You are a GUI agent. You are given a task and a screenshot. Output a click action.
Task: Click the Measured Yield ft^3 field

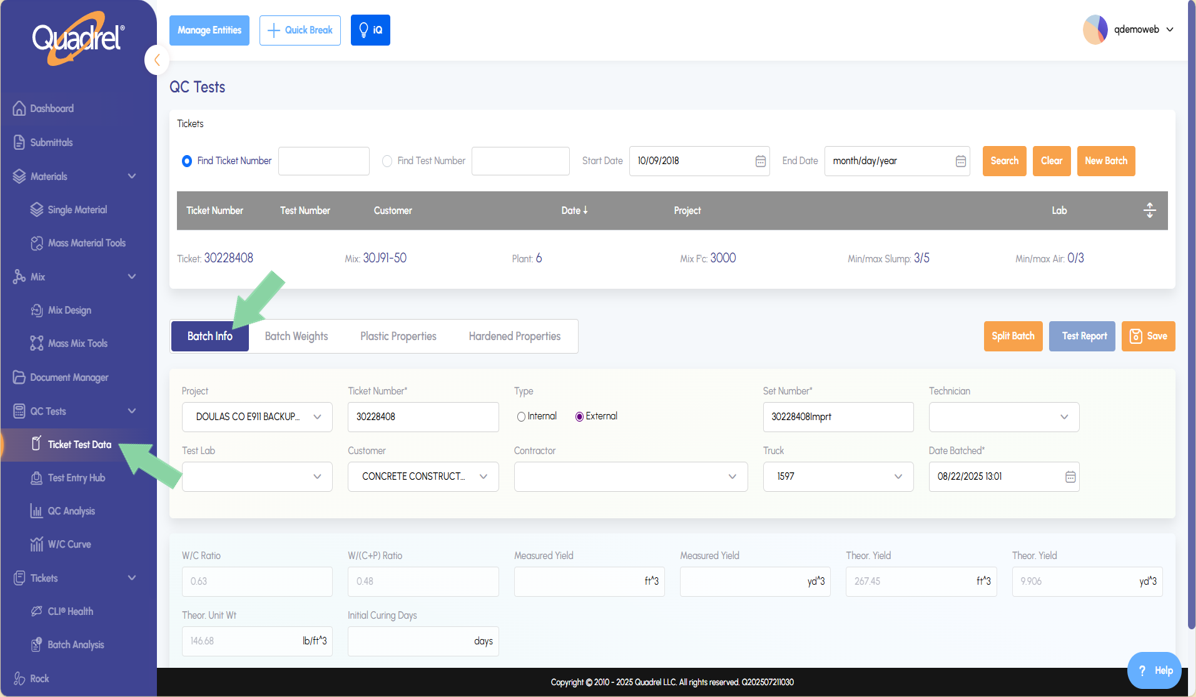coord(589,582)
